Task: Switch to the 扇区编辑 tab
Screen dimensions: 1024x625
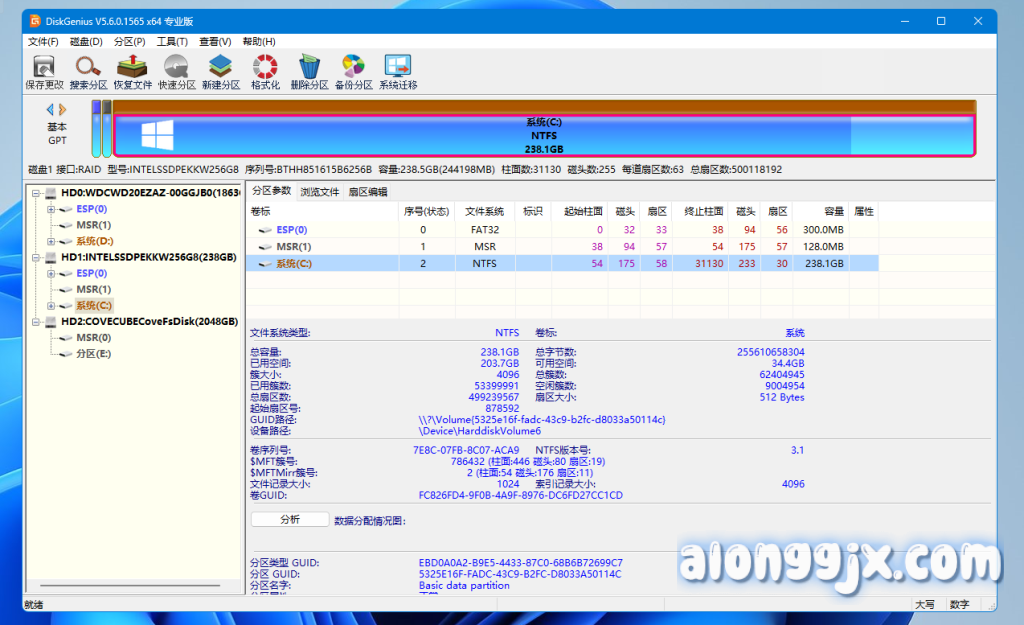Action: coord(367,191)
